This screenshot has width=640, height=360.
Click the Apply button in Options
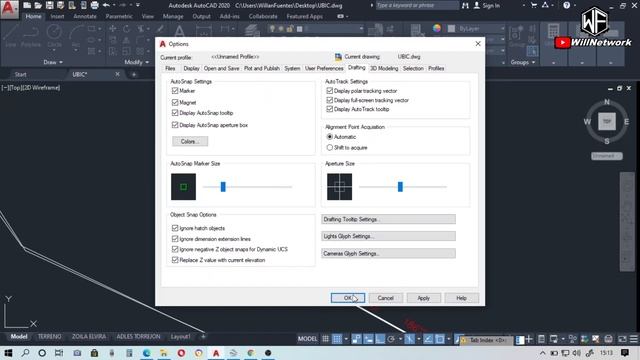424,298
